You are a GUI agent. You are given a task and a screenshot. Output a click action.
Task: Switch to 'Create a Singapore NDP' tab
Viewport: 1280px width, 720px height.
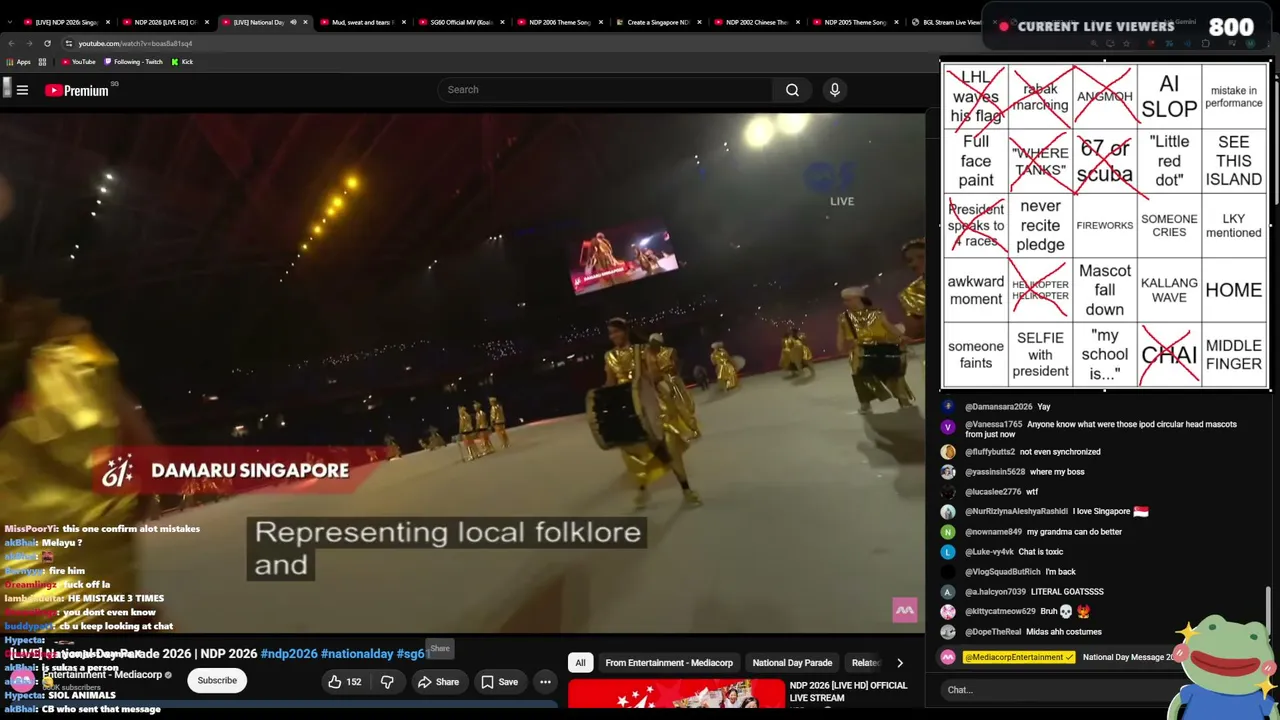(657, 22)
